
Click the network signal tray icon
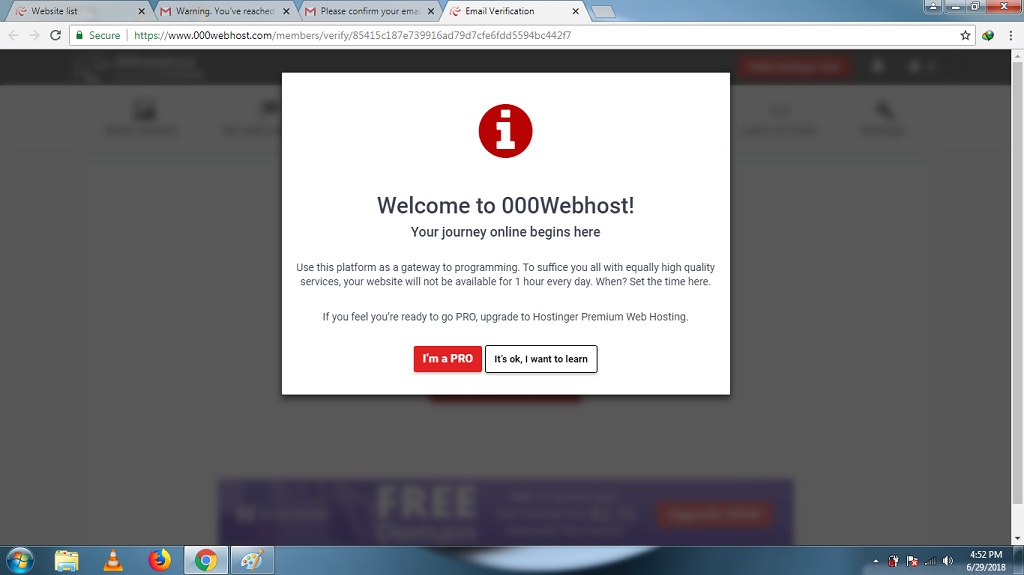coord(930,561)
